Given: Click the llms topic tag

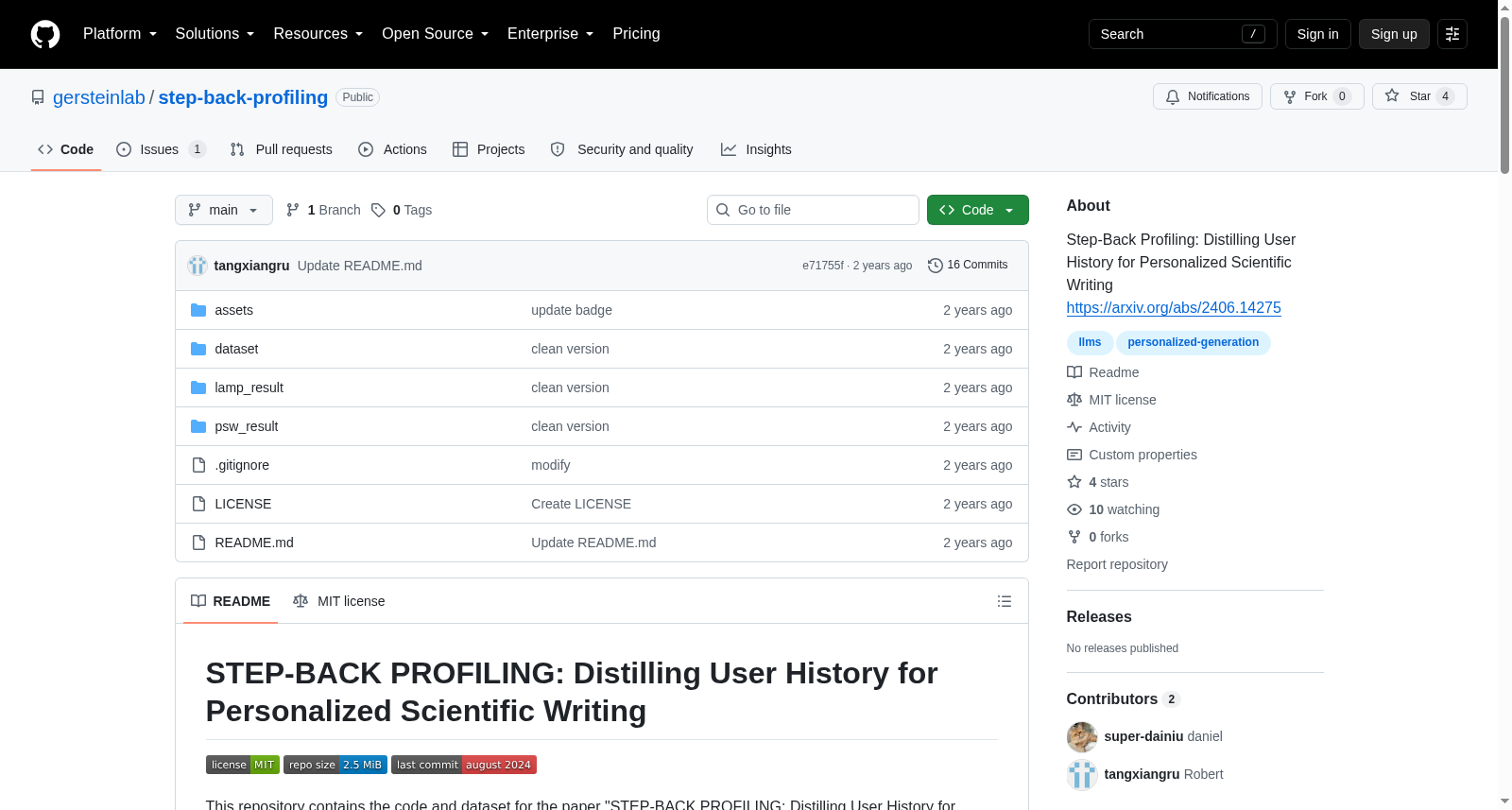Looking at the screenshot, I should (x=1090, y=342).
